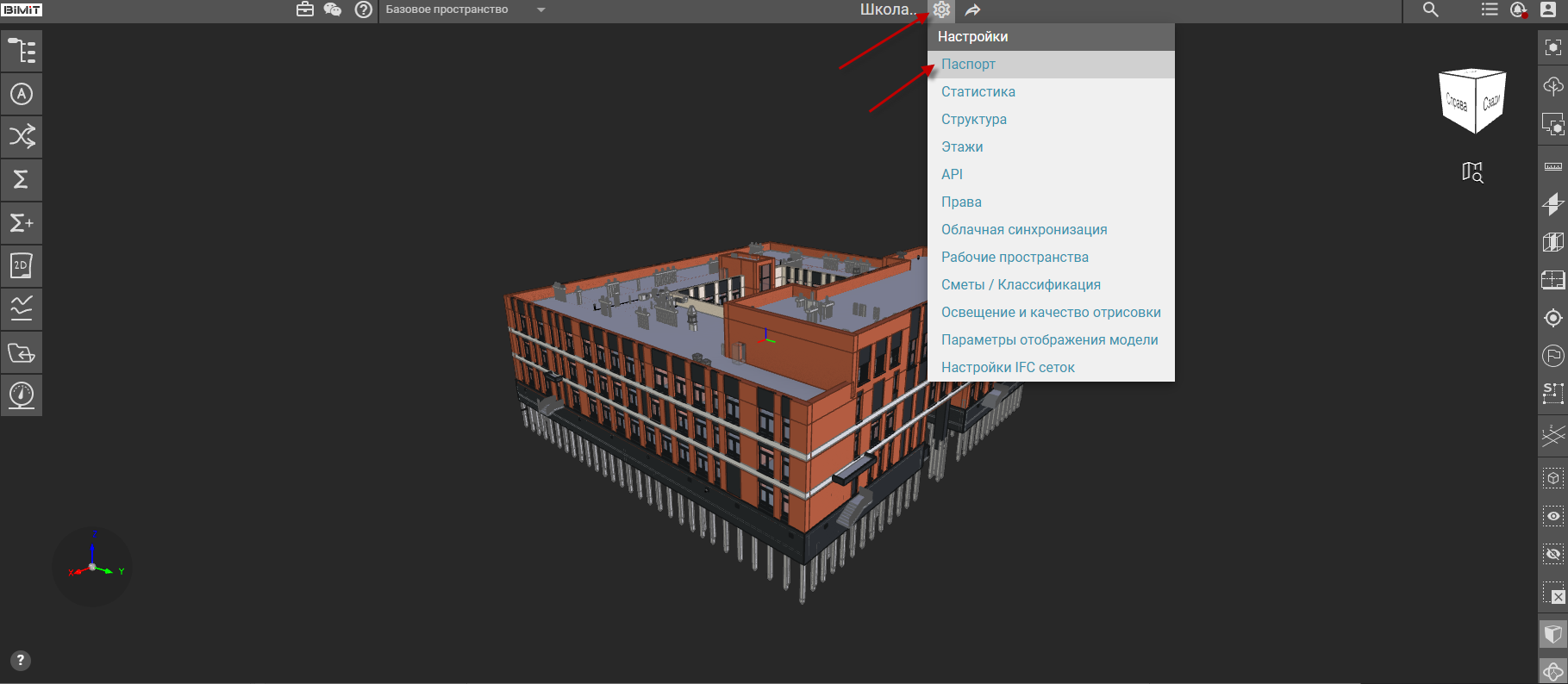Open the 2D drawings panel
This screenshot has height=684, width=1568.
coord(22,266)
